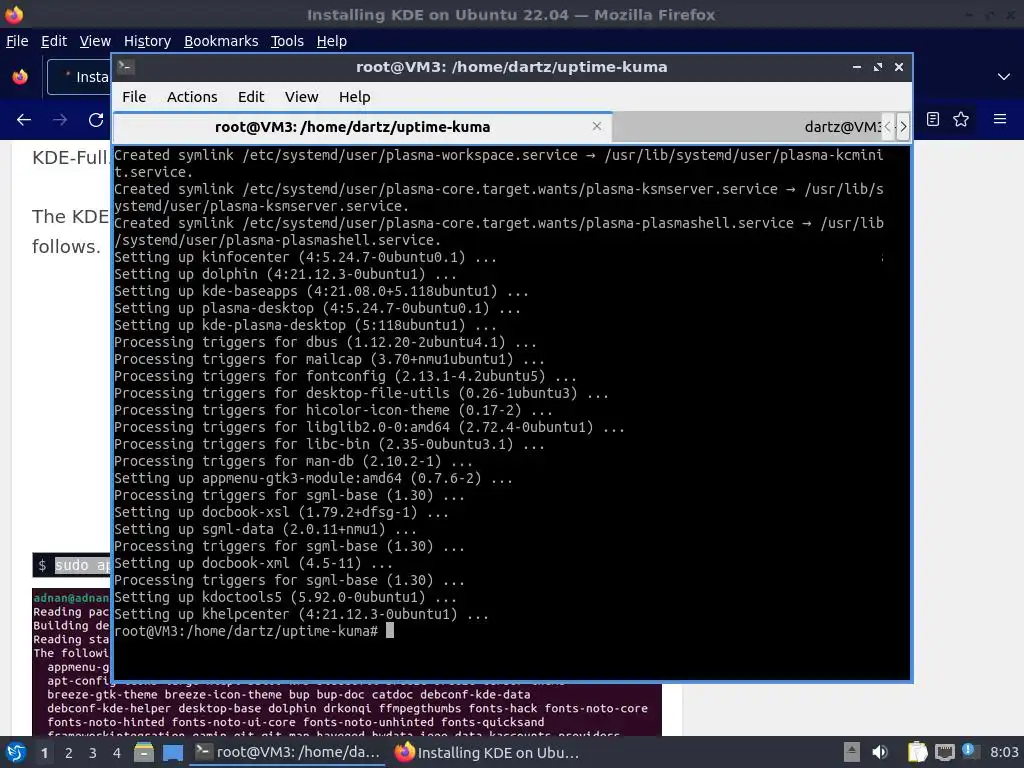This screenshot has width=1024, height=768.
Task: Open Firefox hamburger application menu
Action: click(1000, 119)
